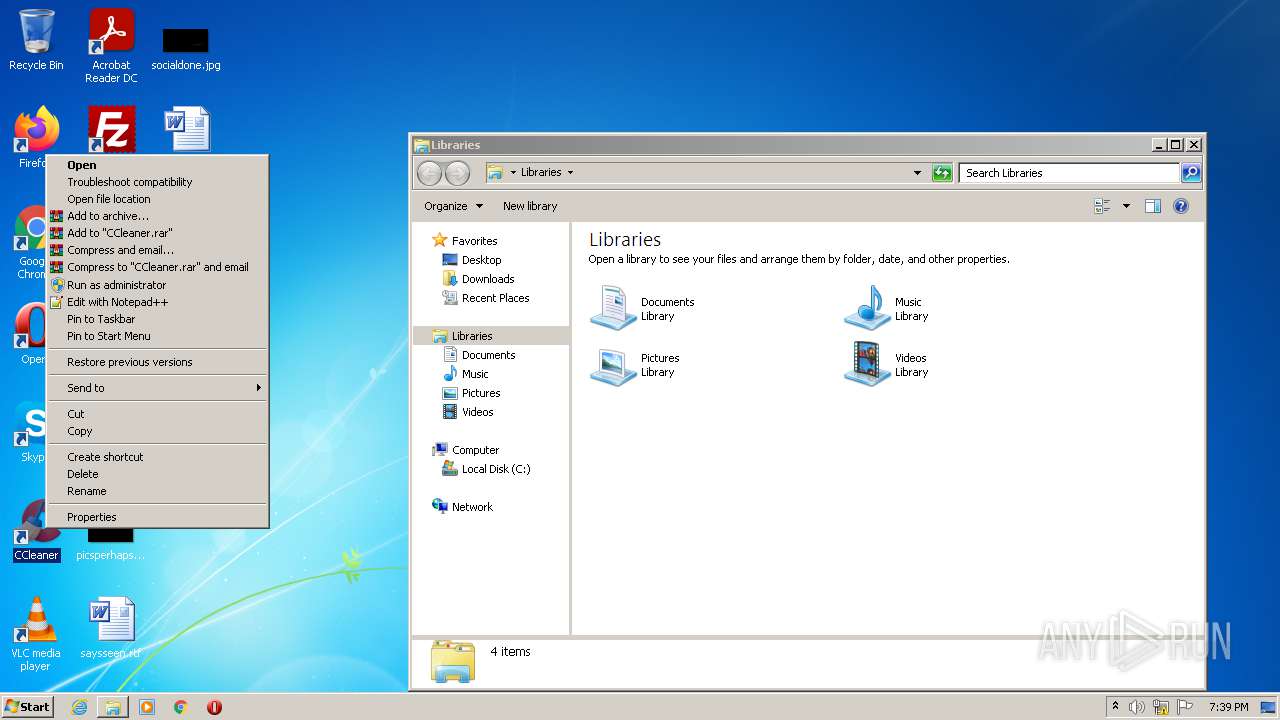Open Internet Explorer from taskbar

[79, 707]
